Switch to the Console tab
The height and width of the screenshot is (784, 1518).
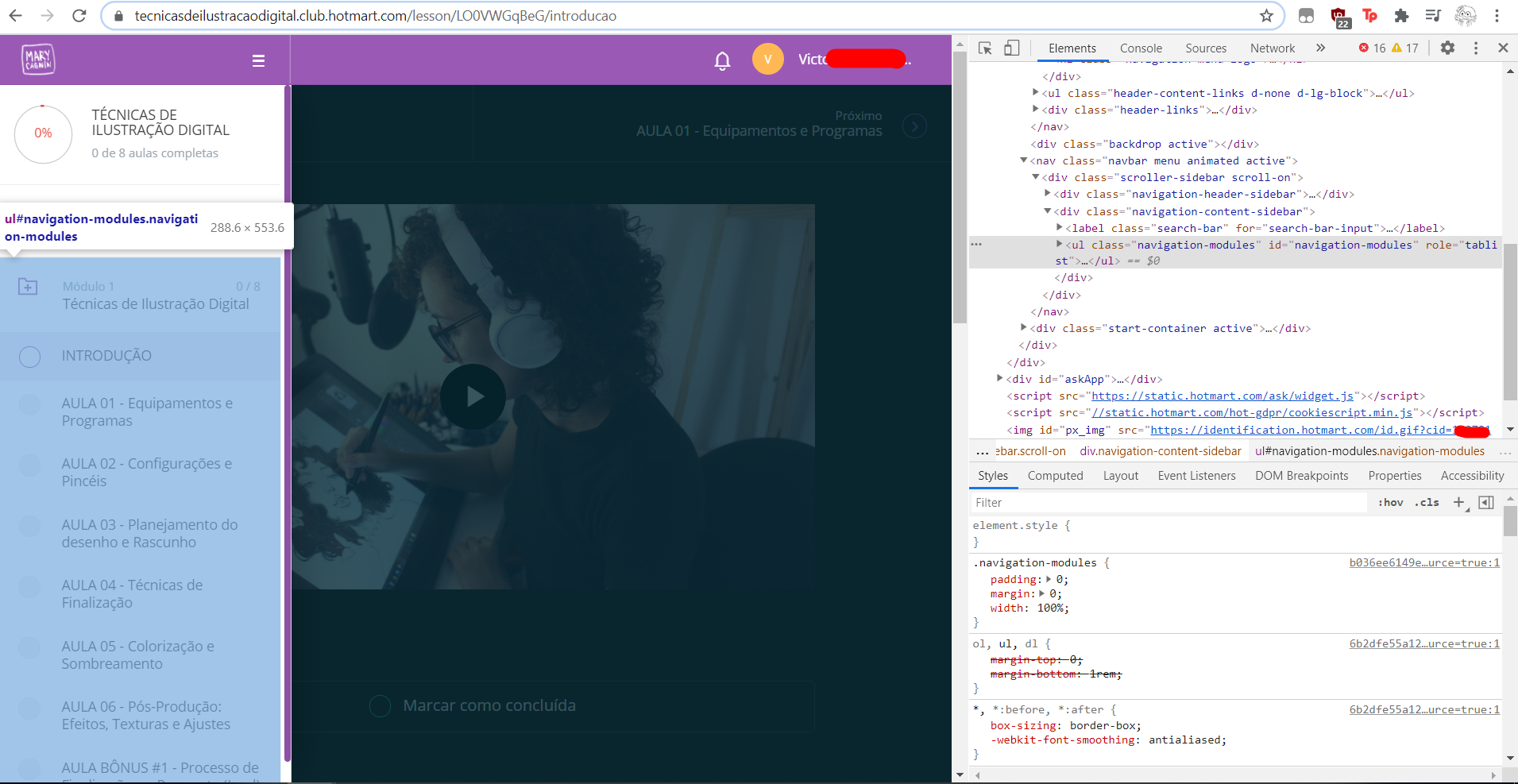pyautogui.click(x=1141, y=48)
